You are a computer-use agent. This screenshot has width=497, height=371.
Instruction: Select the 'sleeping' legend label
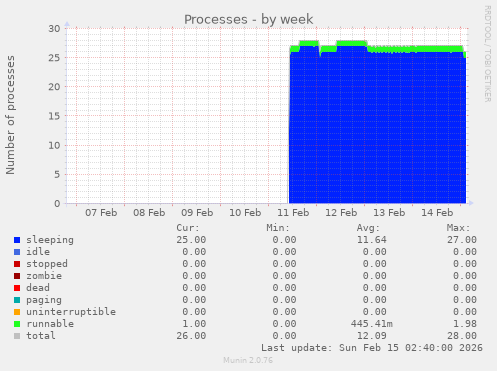tap(50, 240)
